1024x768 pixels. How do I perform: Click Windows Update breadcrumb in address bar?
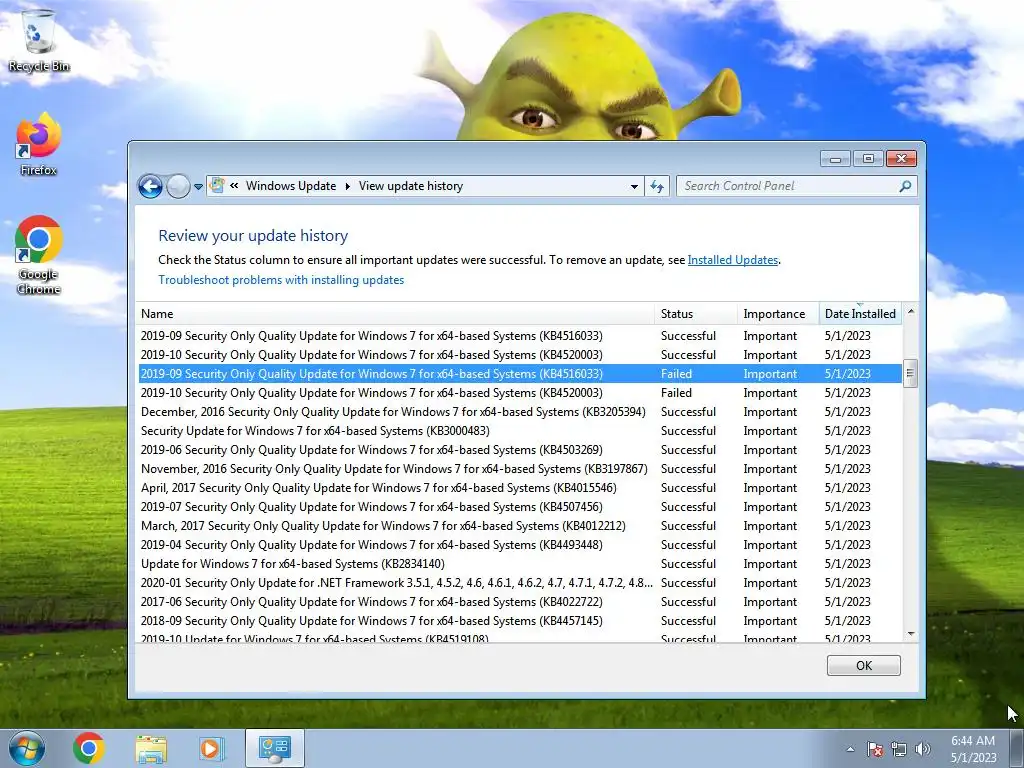[x=291, y=186]
